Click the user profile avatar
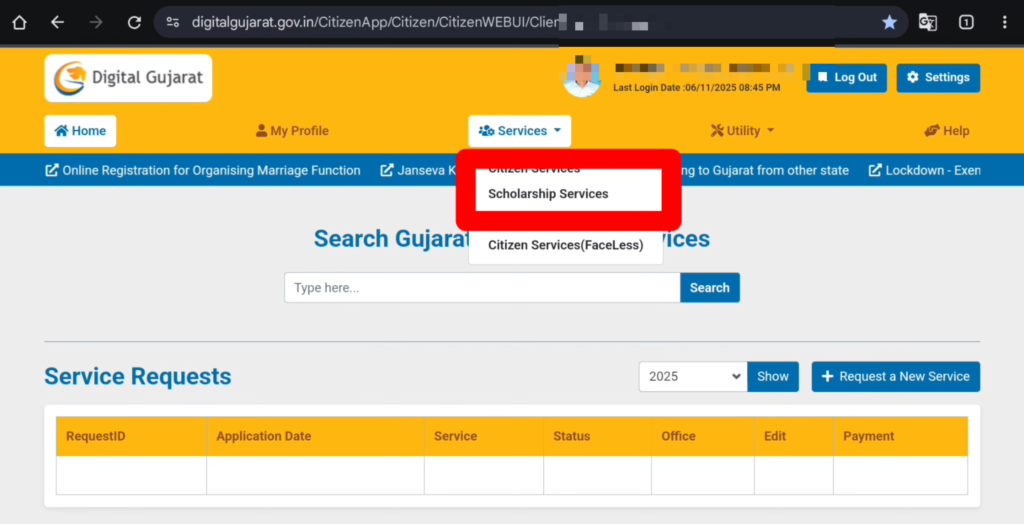Image resolution: width=1024 pixels, height=524 pixels. pos(581,78)
